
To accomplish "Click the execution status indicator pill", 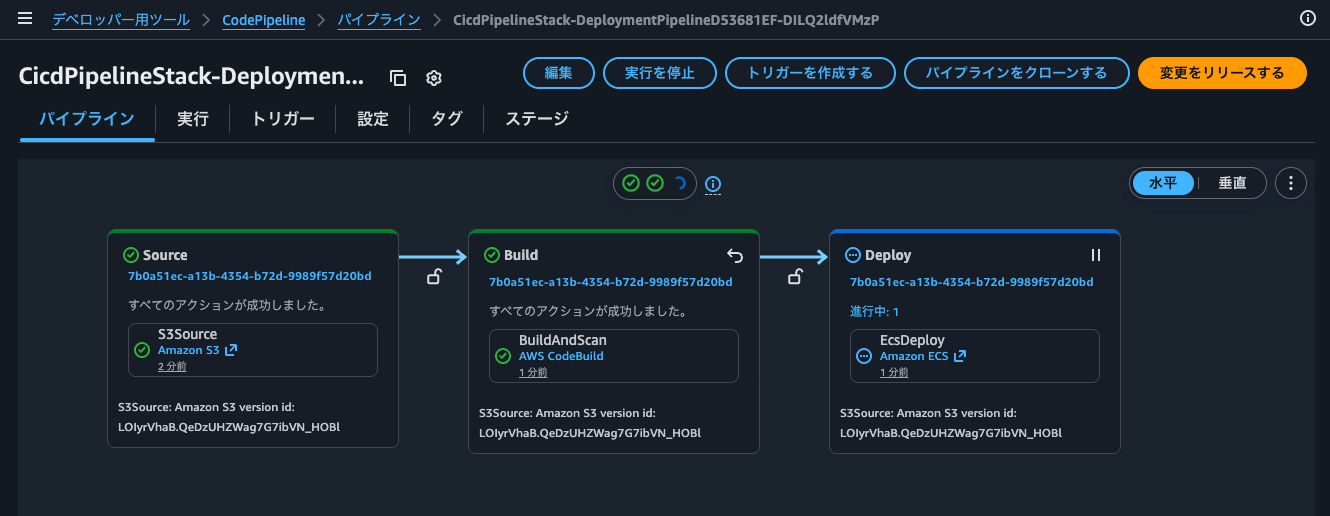I will 655,183.
